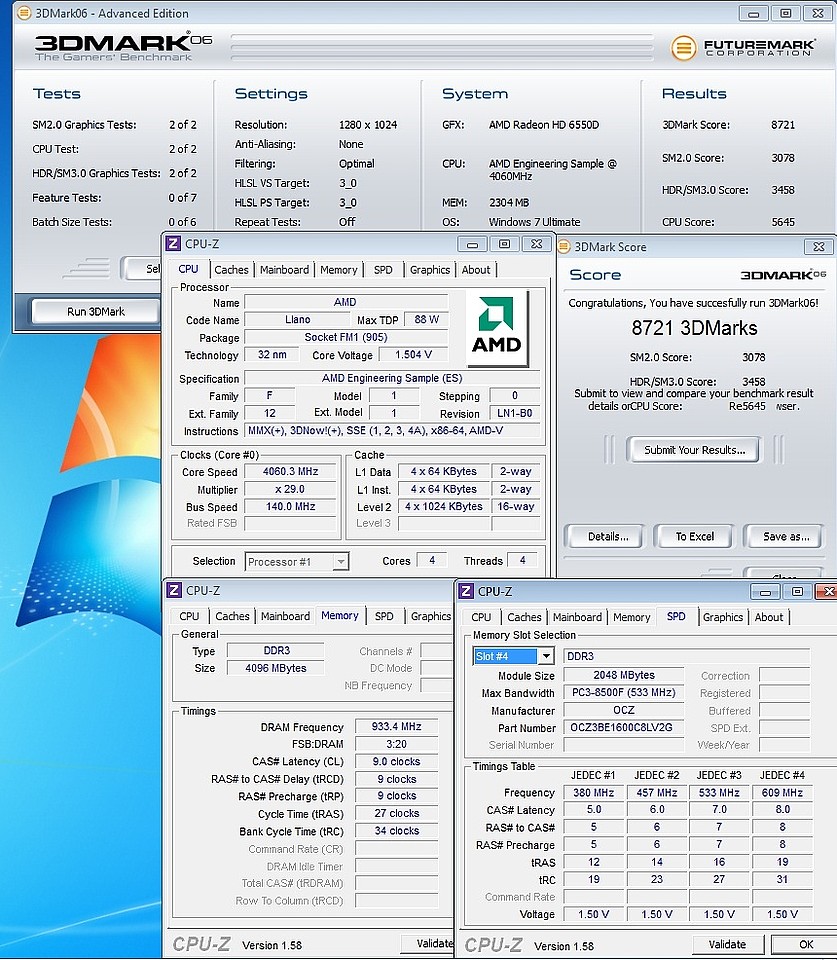
Task: Click the 3DMark Score window title icon
Action: point(565,247)
